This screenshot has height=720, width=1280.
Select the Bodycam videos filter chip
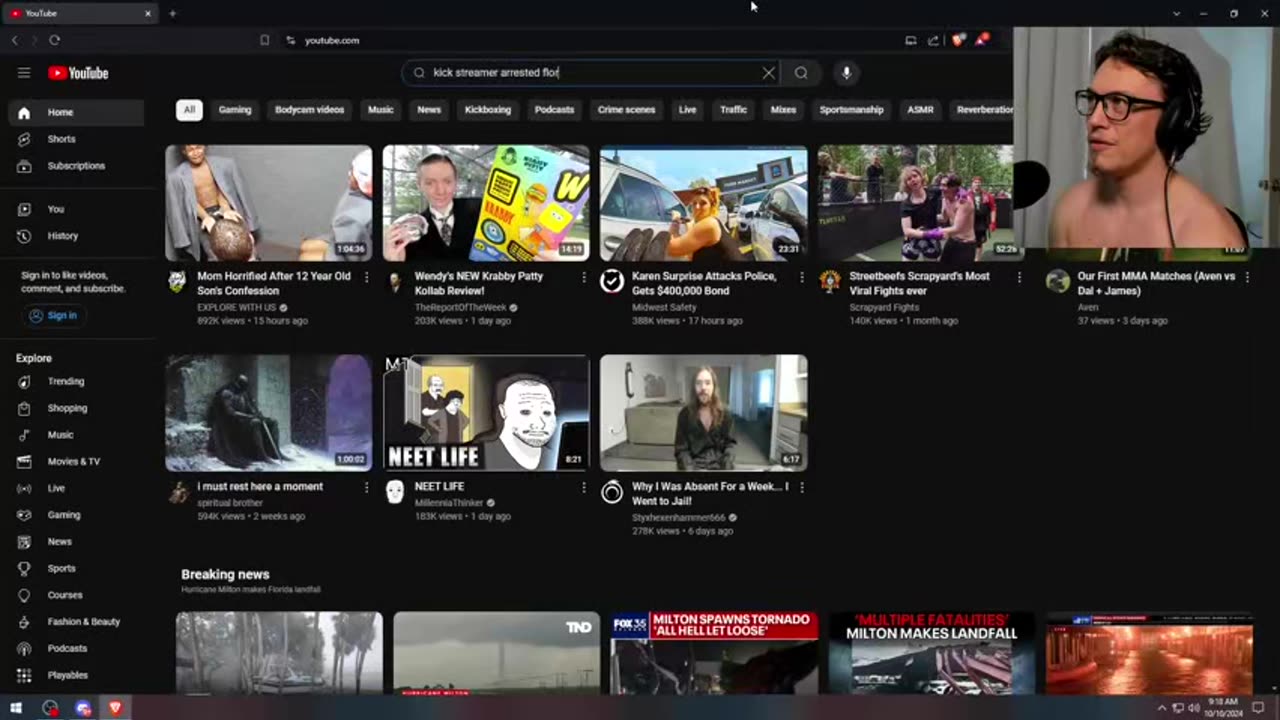point(309,110)
